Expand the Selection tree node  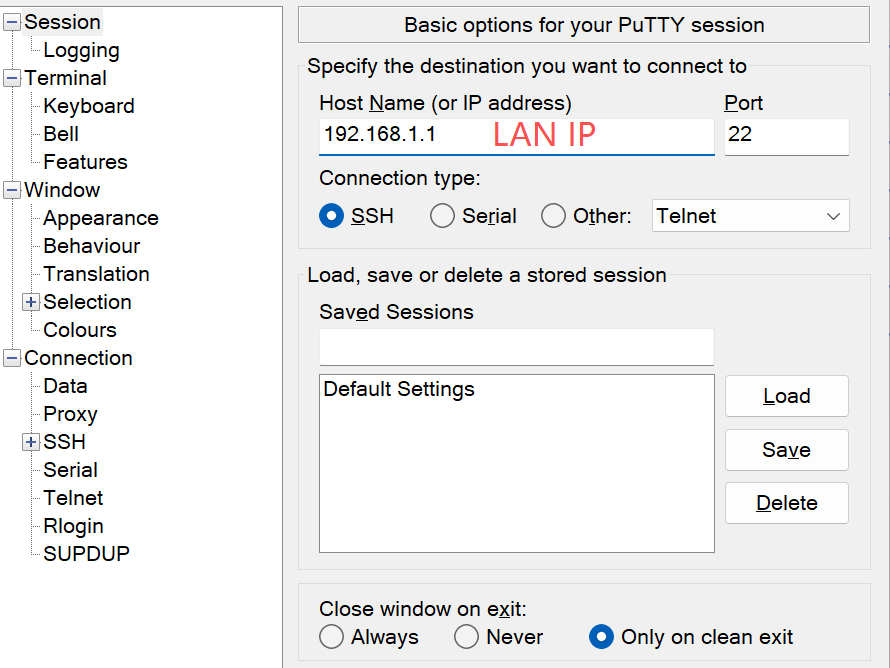click(31, 302)
